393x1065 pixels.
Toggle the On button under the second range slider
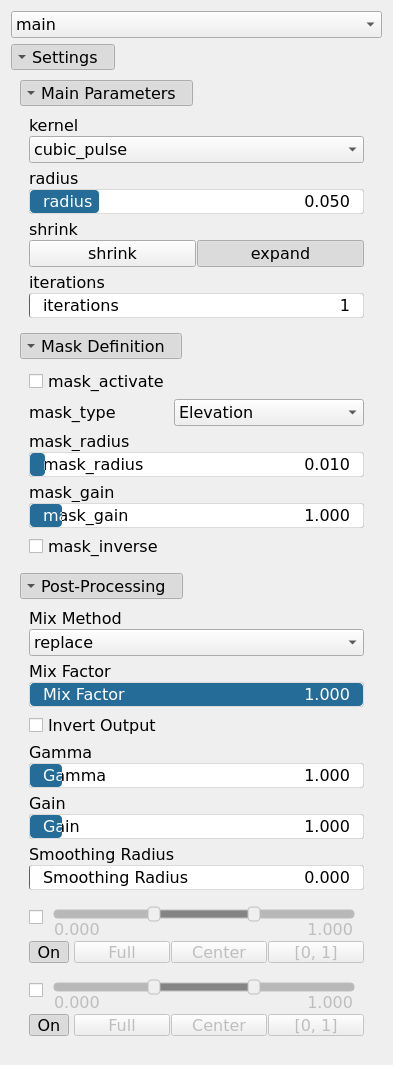[x=49, y=1025]
